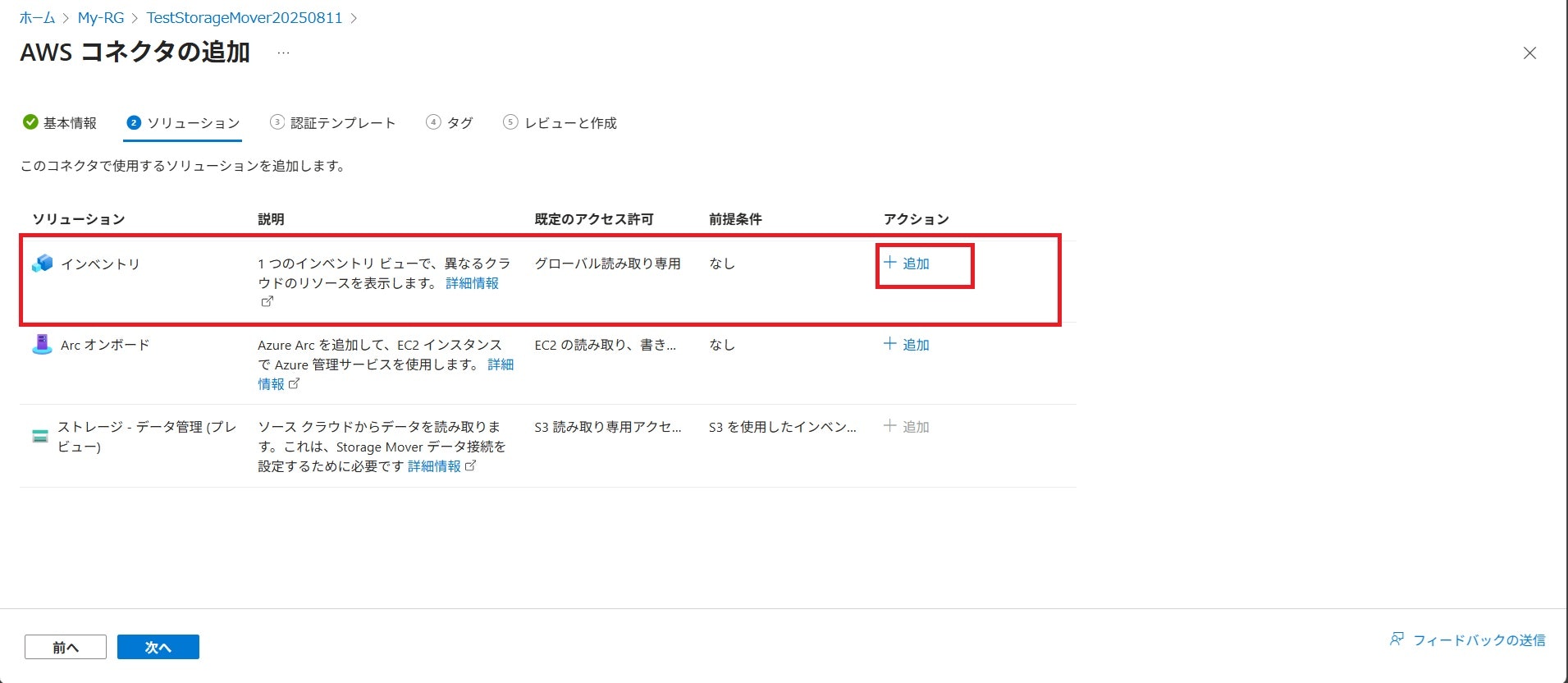Open the ellipsis more-options menu beside the title

point(283,53)
